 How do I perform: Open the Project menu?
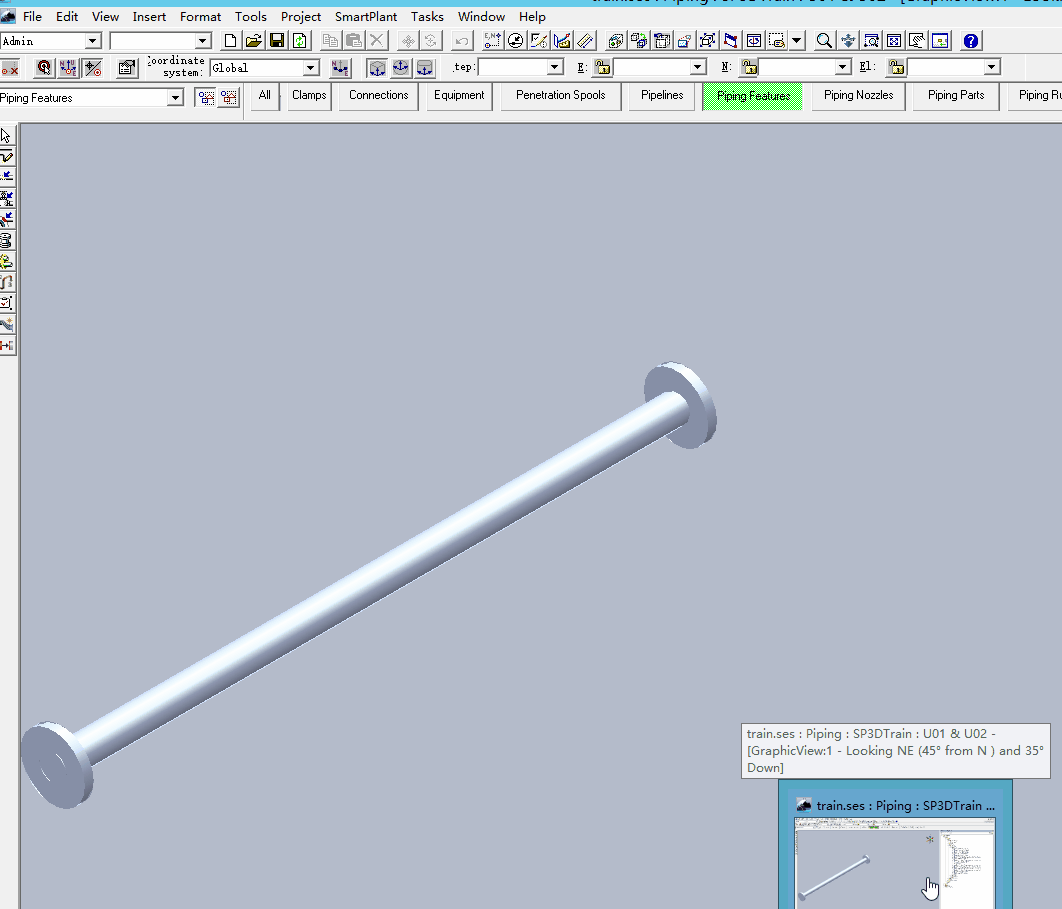click(301, 16)
